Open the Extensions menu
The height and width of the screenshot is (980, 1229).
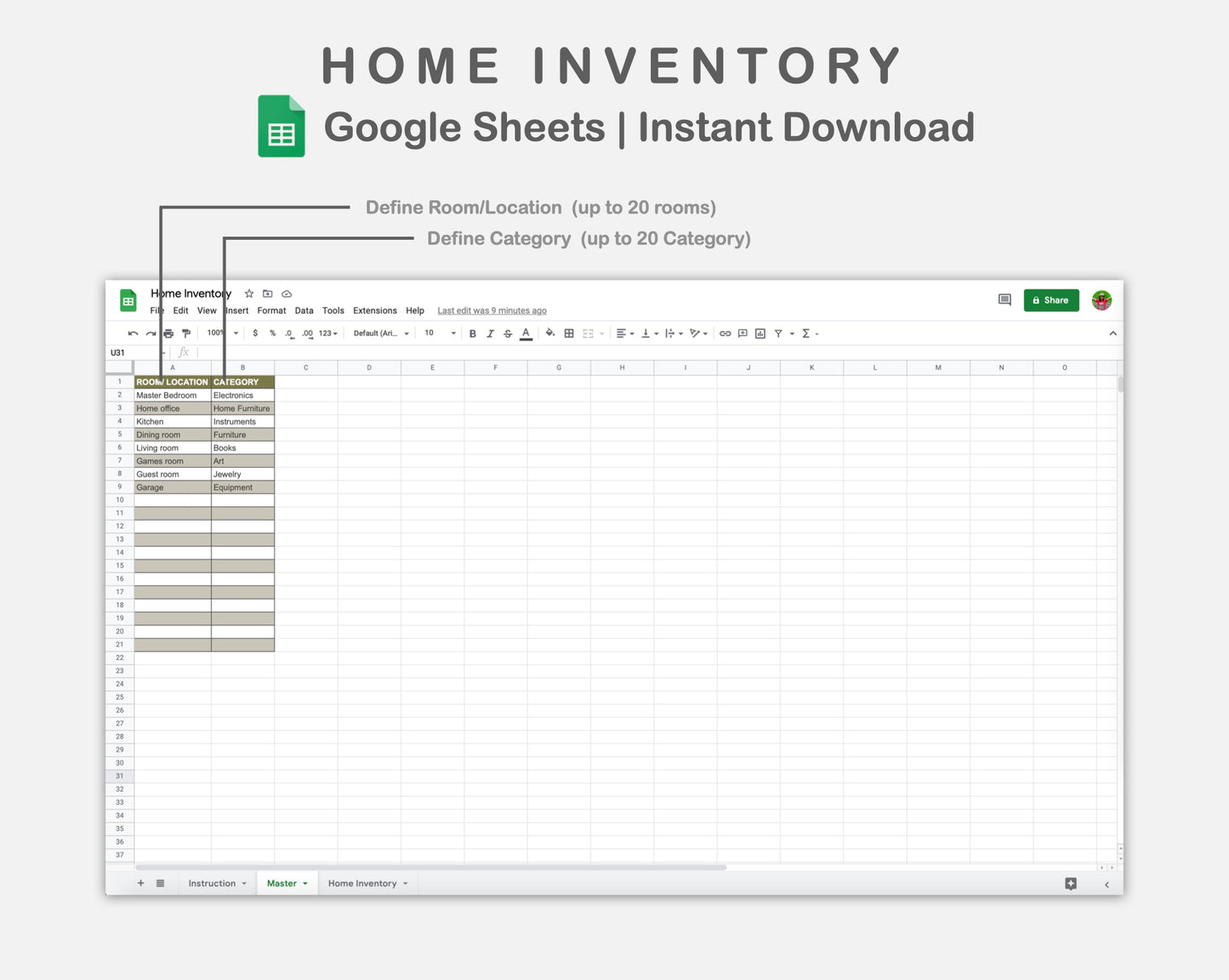pos(374,311)
